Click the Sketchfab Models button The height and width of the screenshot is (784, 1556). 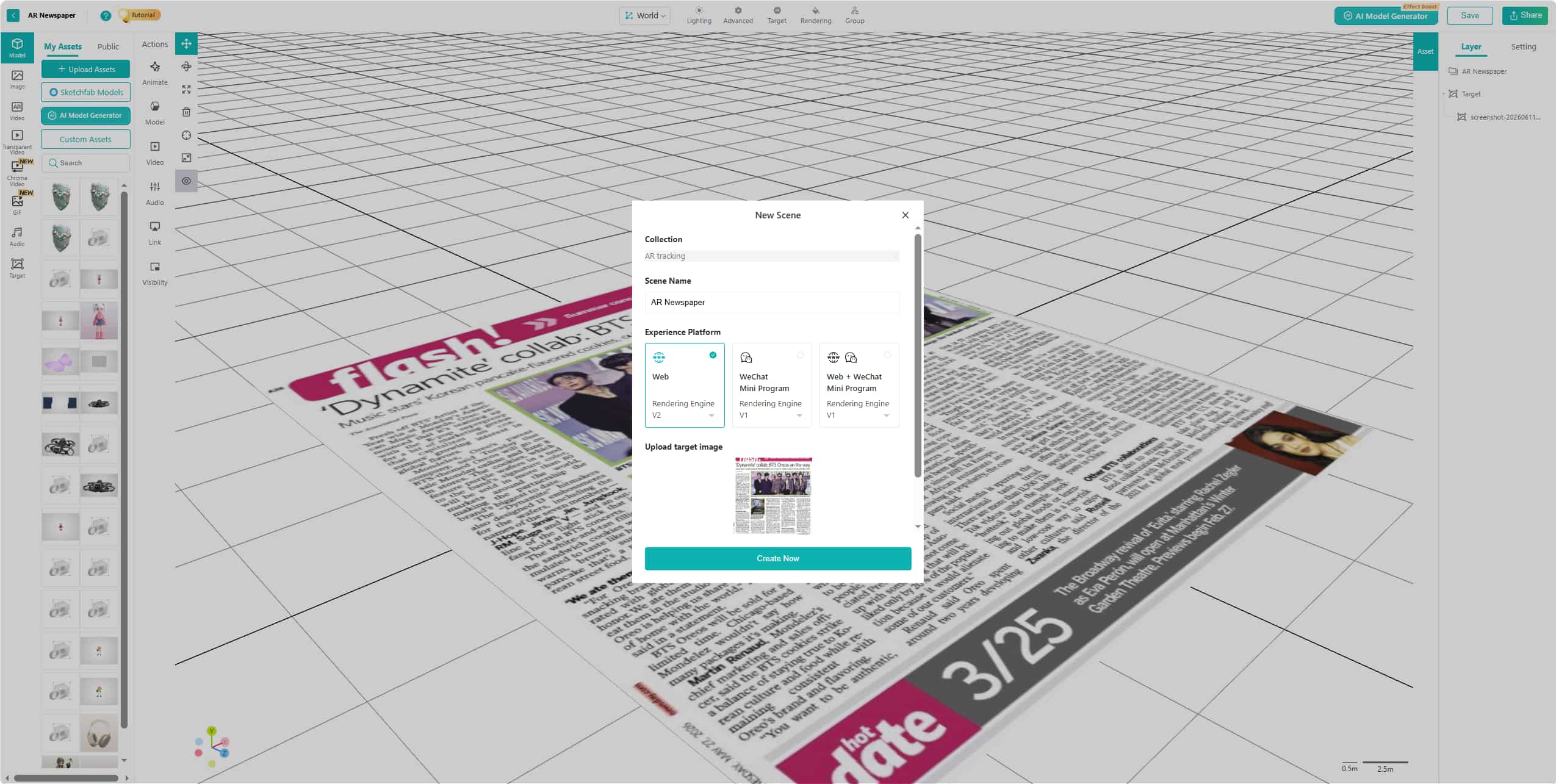[85, 92]
